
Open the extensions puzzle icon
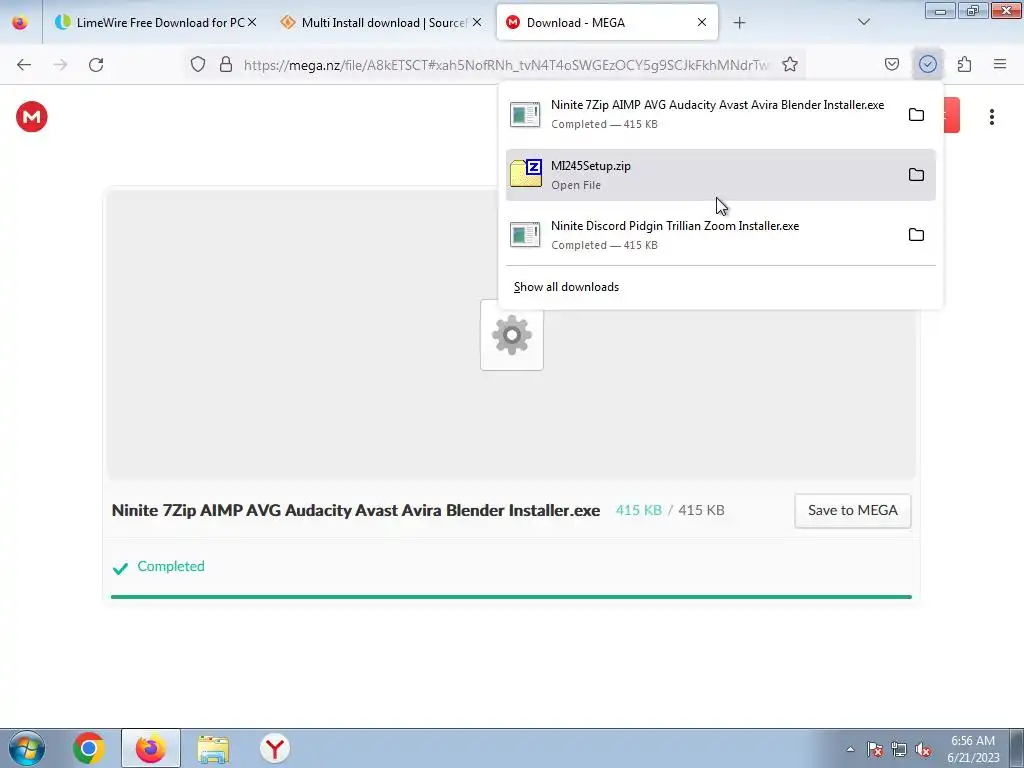[x=965, y=64]
